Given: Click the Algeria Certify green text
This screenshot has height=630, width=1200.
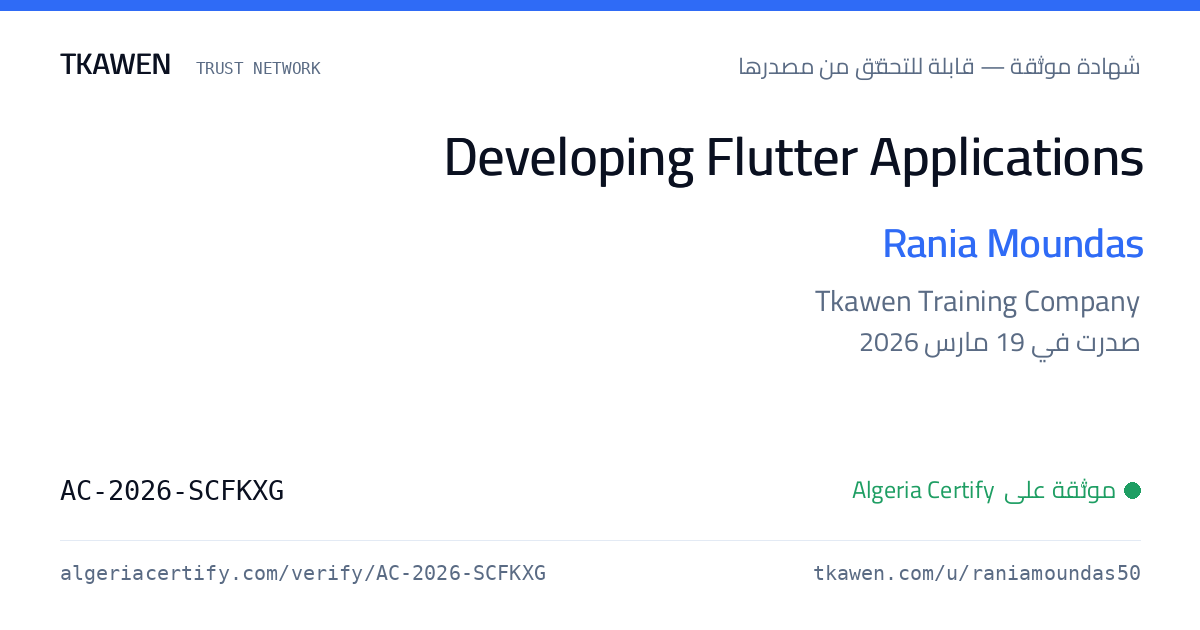Looking at the screenshot, I should tap(923, 490).
